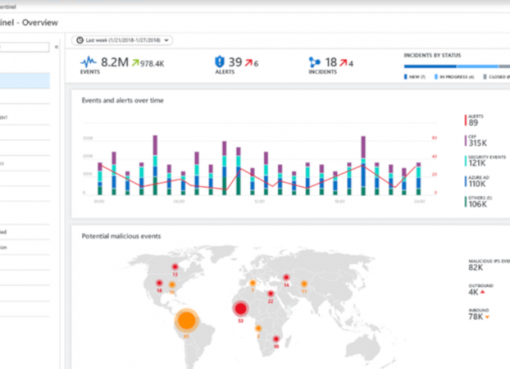Click the large orange South America map bubble

(187, 320)
